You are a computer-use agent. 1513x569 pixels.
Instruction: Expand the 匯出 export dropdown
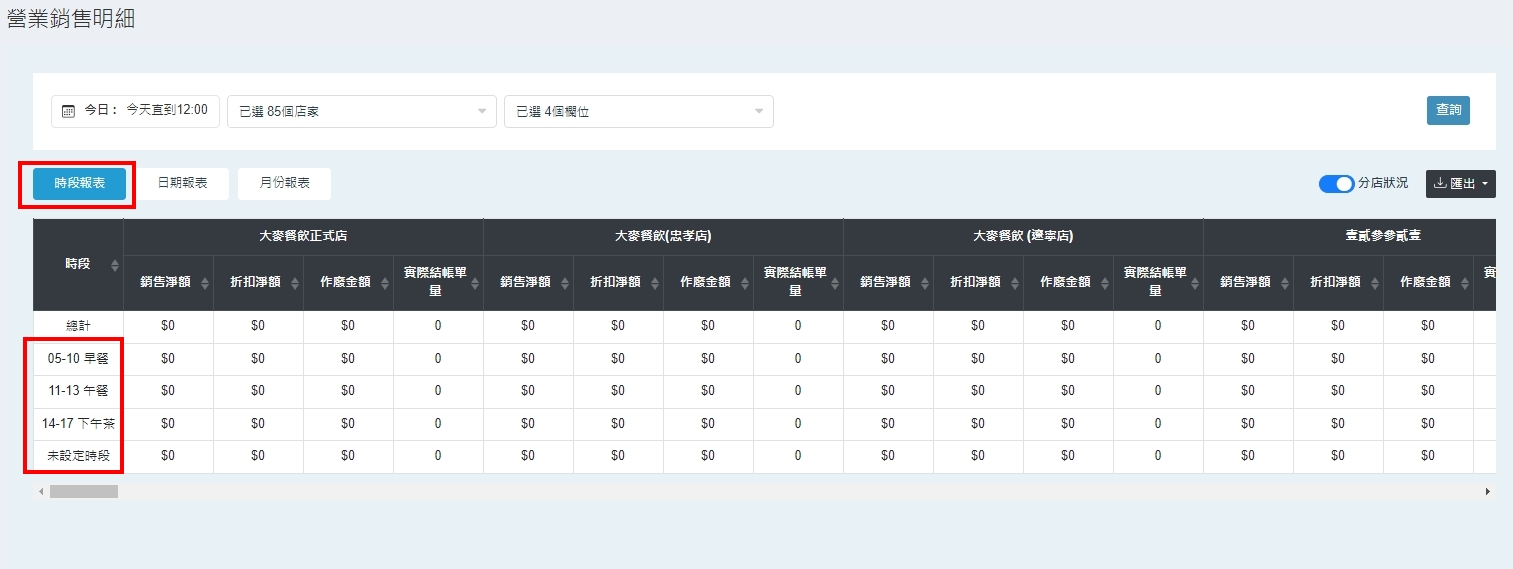[x=1461, y=184]
